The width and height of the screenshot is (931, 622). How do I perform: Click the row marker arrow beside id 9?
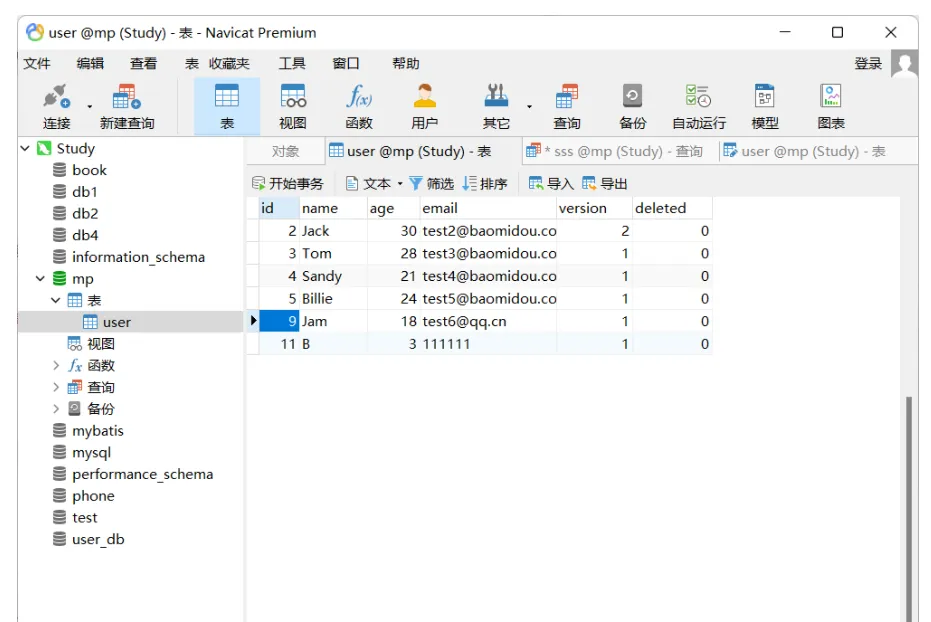(253, 321)
